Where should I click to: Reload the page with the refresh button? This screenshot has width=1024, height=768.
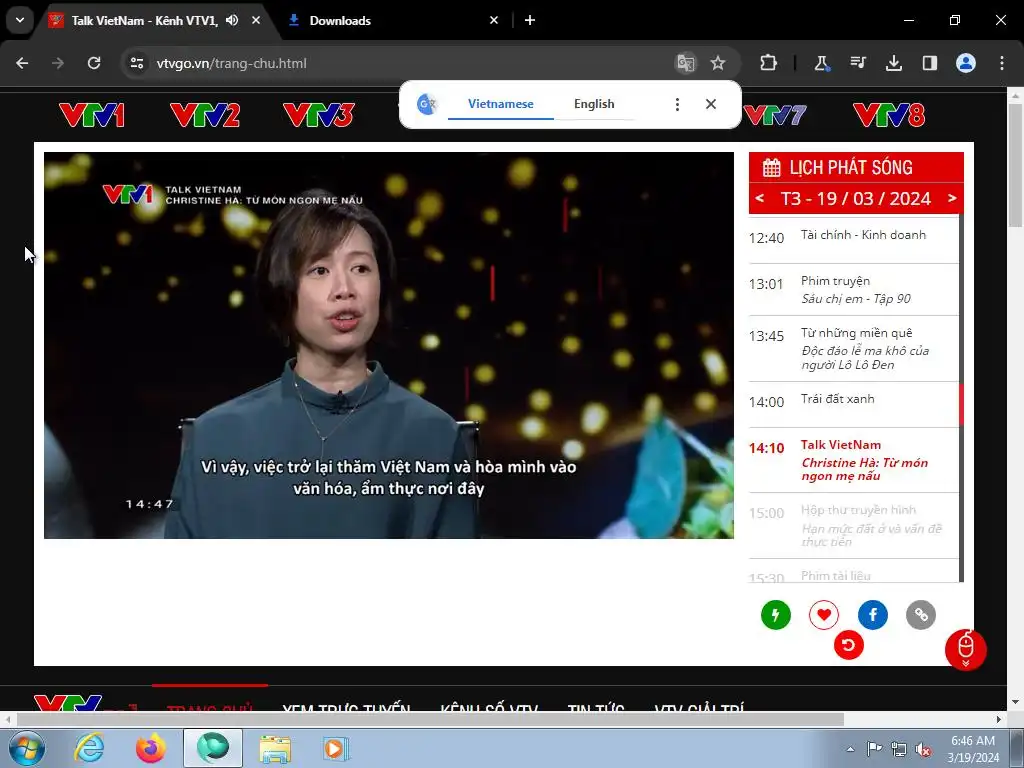coord(94,63)
